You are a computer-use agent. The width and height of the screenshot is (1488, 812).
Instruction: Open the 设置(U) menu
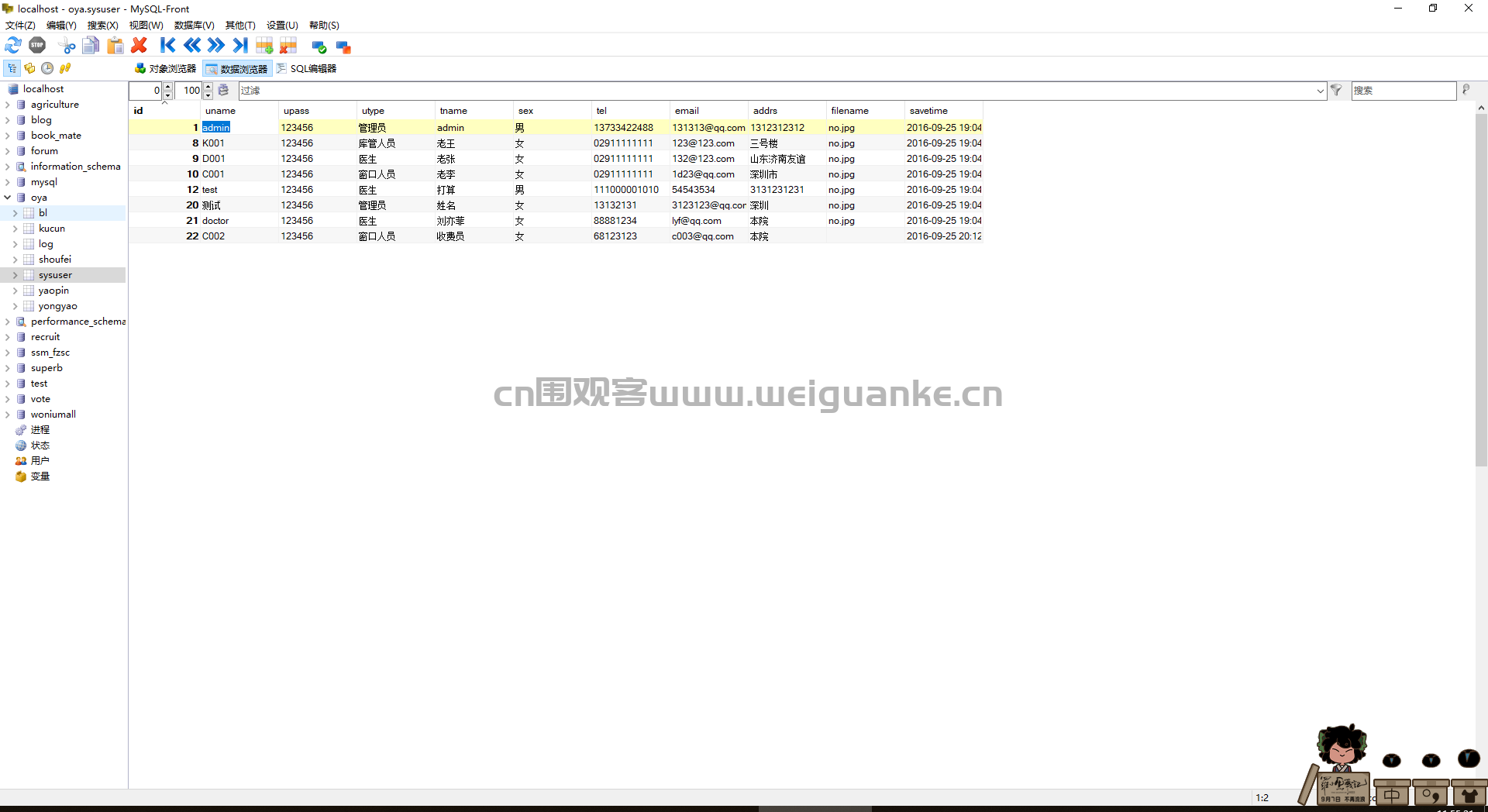[282, 25]
